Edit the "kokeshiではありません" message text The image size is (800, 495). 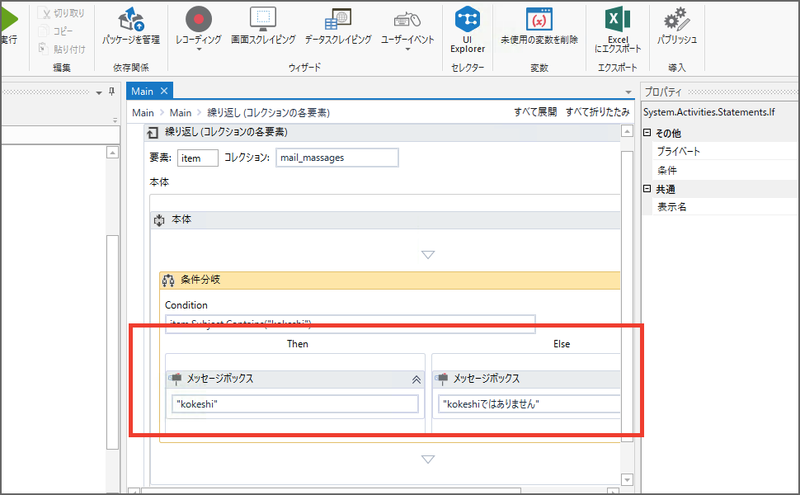tap(529, 404)
